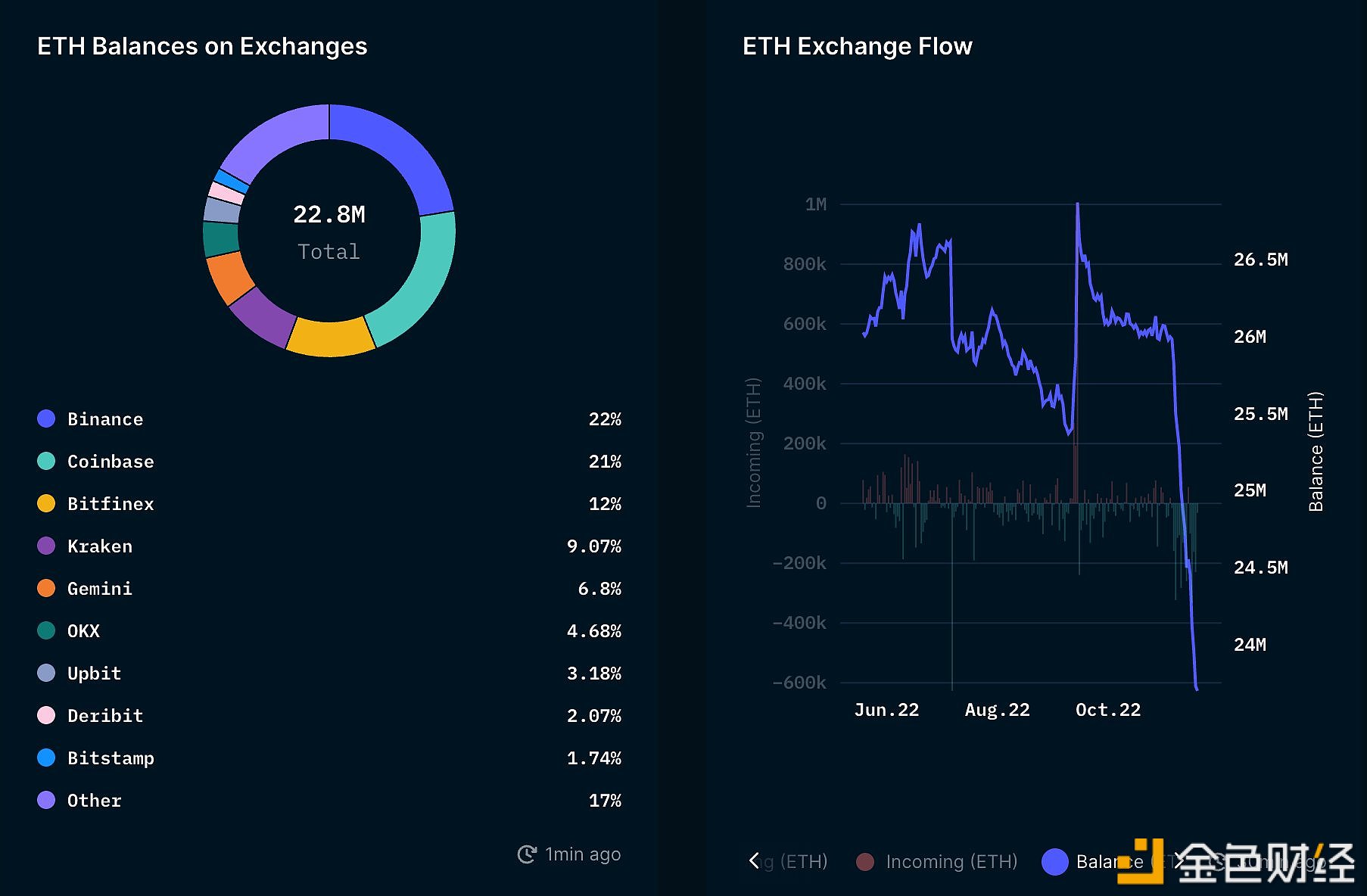Image resolution: width=1367 pixels, height=896 pixels.
Task: Click the Bitfinex yellow legend dot
Action: [x=46, y=503]
